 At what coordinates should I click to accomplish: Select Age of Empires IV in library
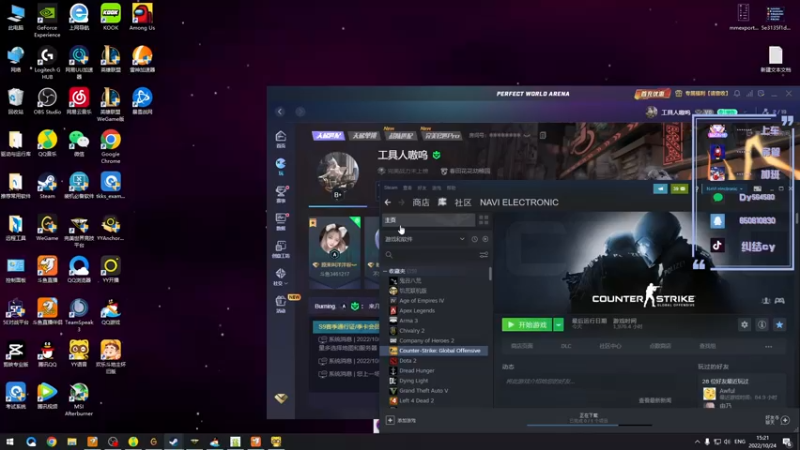coord(421,301)
